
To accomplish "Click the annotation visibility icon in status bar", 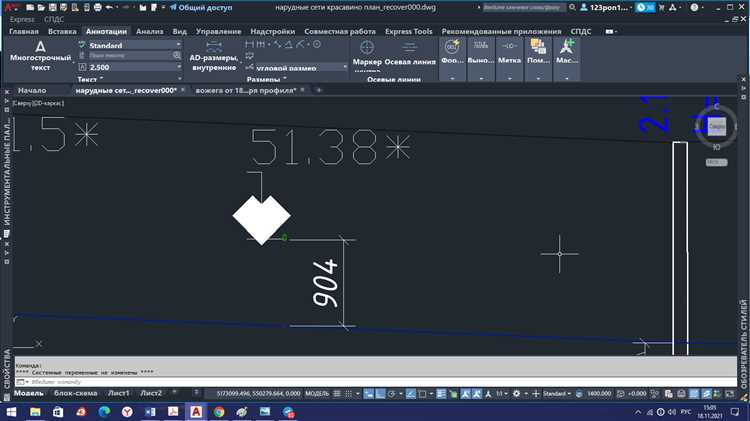I will coord(465,394).
